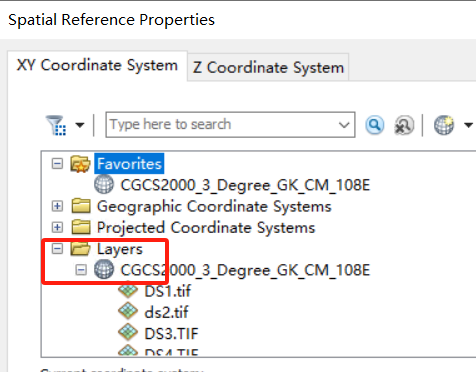Click the Layers open-folder icon
The height and width of the screenshot is (372, 476).
[80, 249]
